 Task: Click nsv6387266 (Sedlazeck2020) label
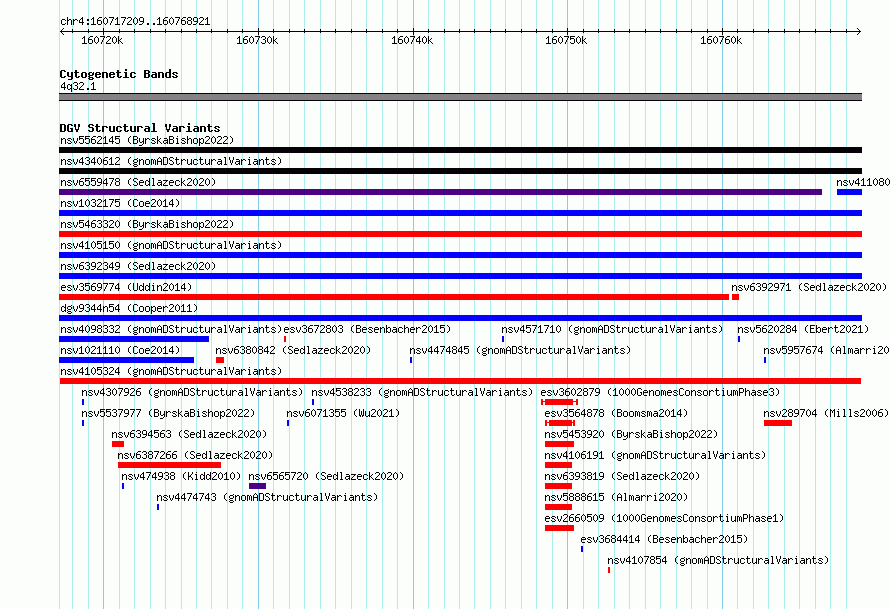click(195, 455)
